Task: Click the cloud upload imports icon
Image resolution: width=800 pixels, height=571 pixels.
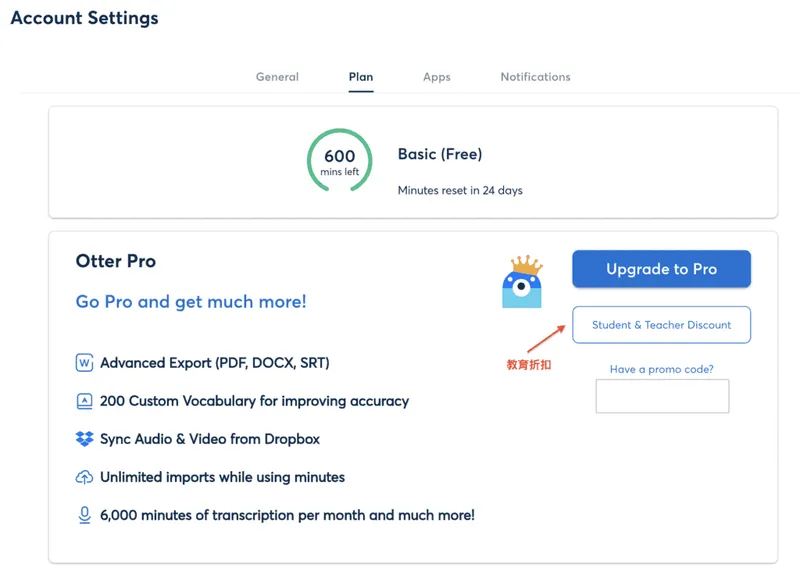Action: 85,477
